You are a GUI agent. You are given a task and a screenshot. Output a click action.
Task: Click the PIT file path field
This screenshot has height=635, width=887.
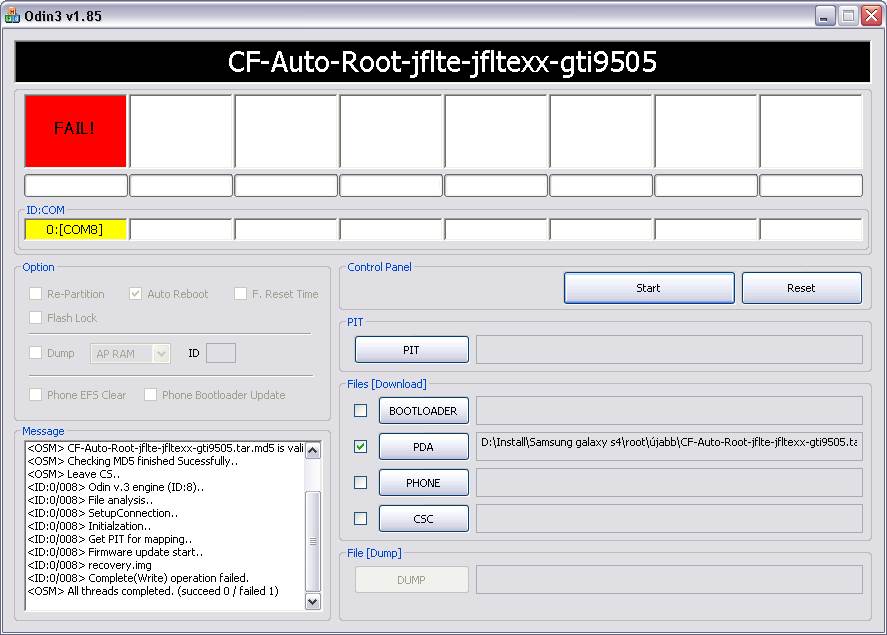pyautogui.click(x=669, y=349)
